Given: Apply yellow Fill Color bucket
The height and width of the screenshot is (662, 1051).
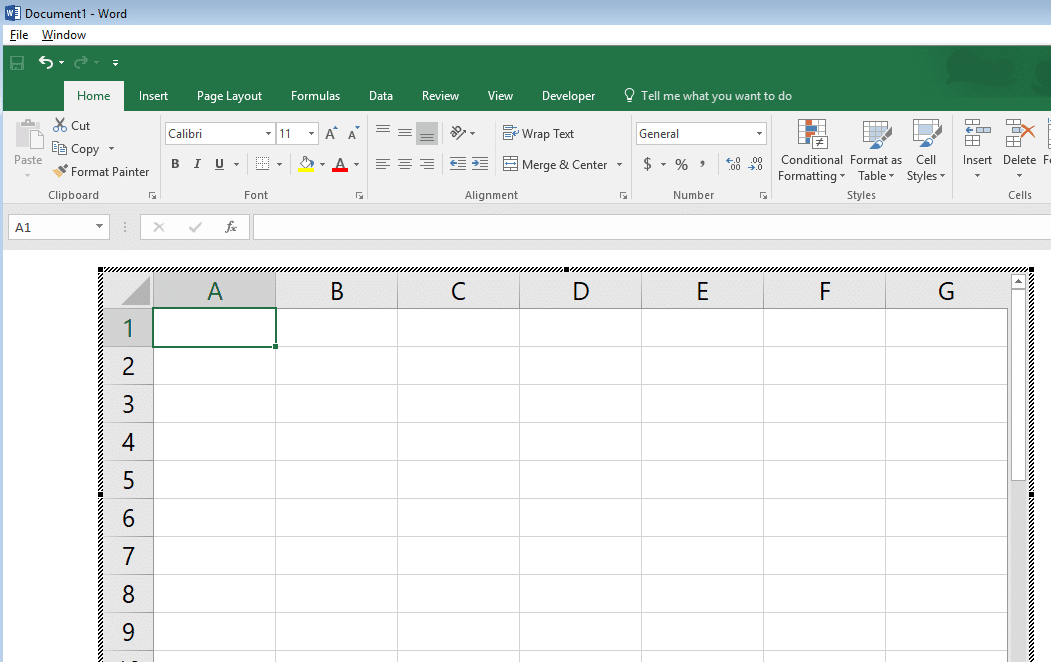Looking at the screenshot, I should (306, 164).
